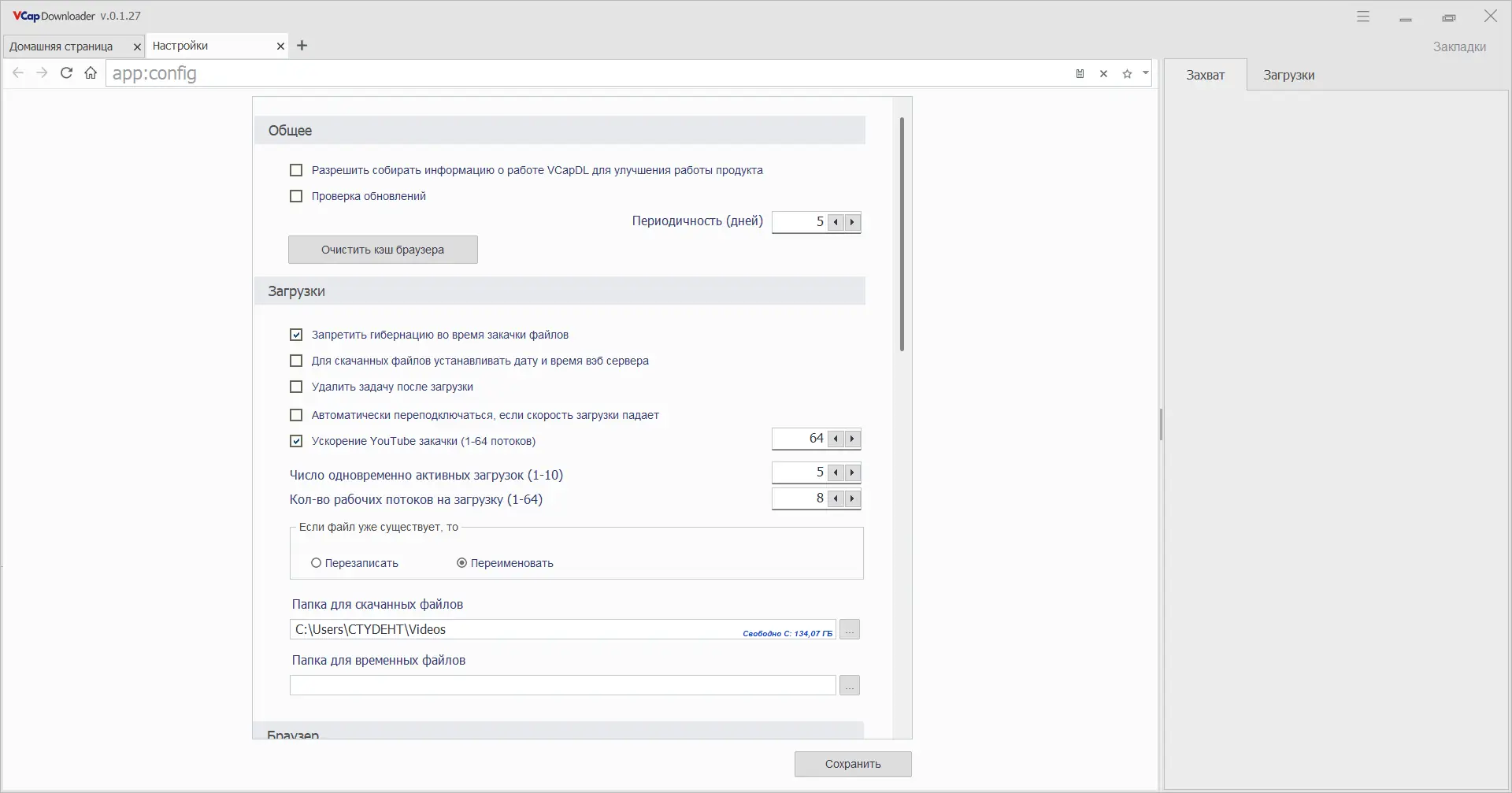
Task: Increase worker threads per download
Action: (852, 498)
